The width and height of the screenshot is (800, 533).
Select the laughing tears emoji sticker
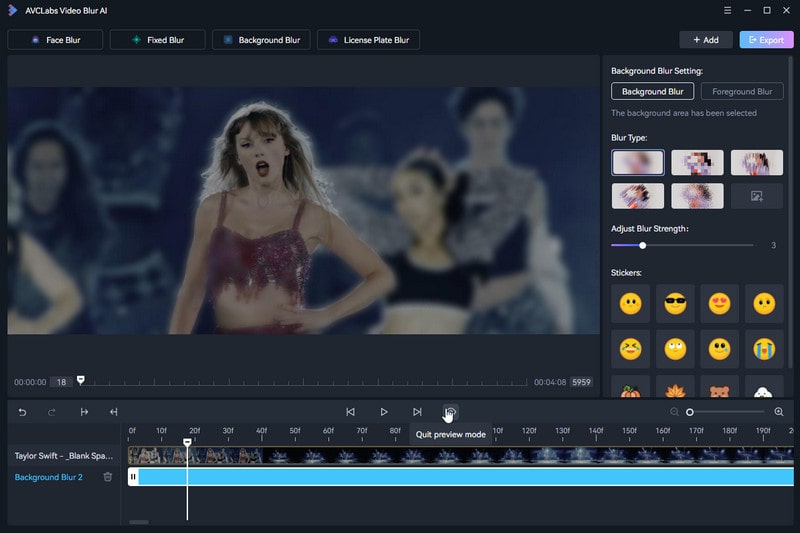point(631,349)
